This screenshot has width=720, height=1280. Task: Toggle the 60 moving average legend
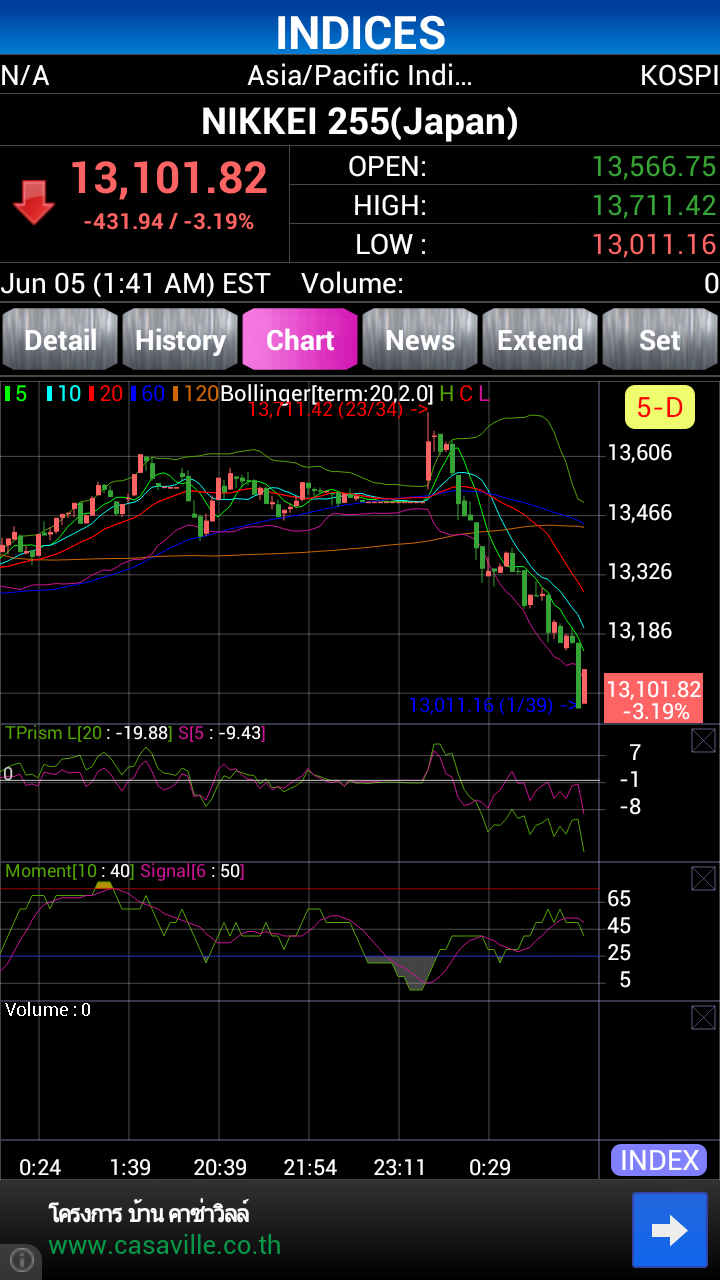tap(148, 394)
